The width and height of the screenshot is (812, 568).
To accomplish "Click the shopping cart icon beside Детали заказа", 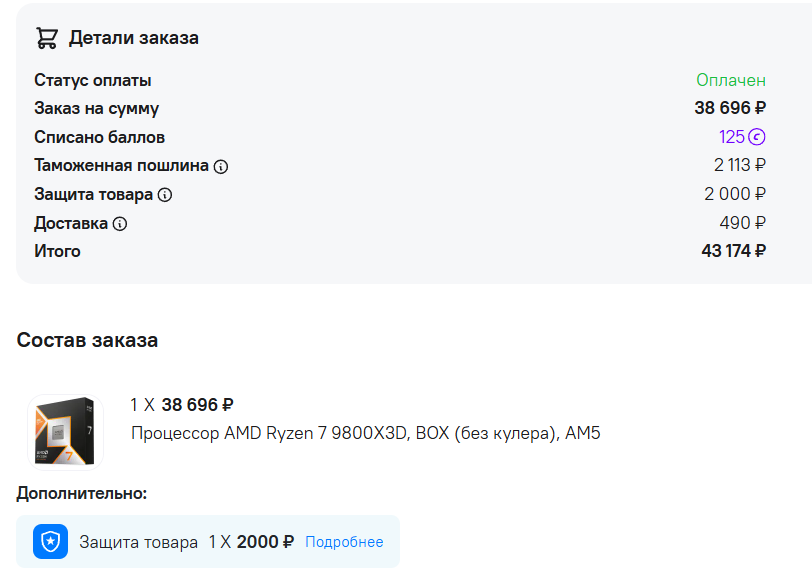I will [46, 38].
